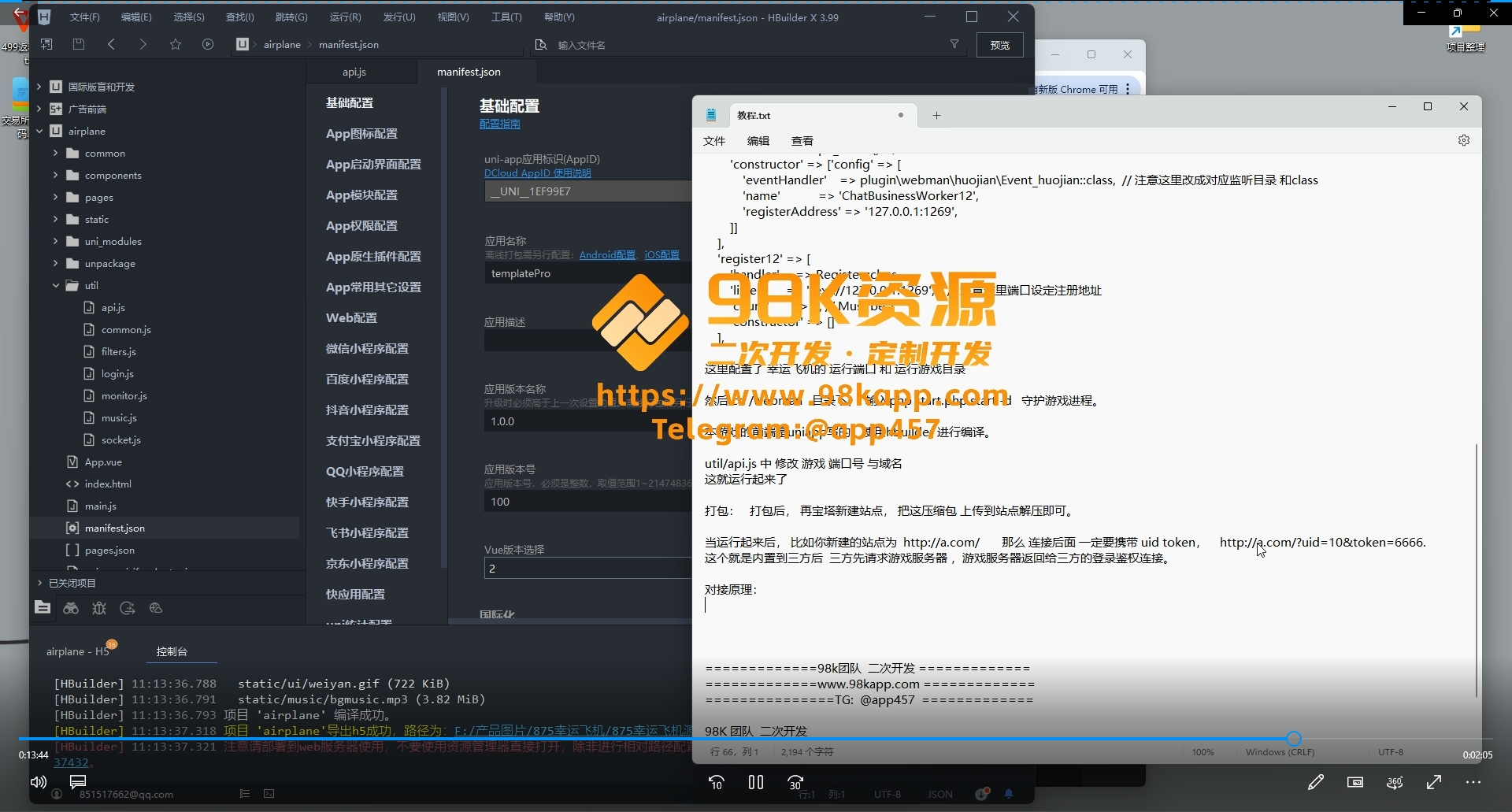1512x812 pixels.
Task: Click the video progress slider handle
Action: pyautogui.click(x=1294, y=738)
